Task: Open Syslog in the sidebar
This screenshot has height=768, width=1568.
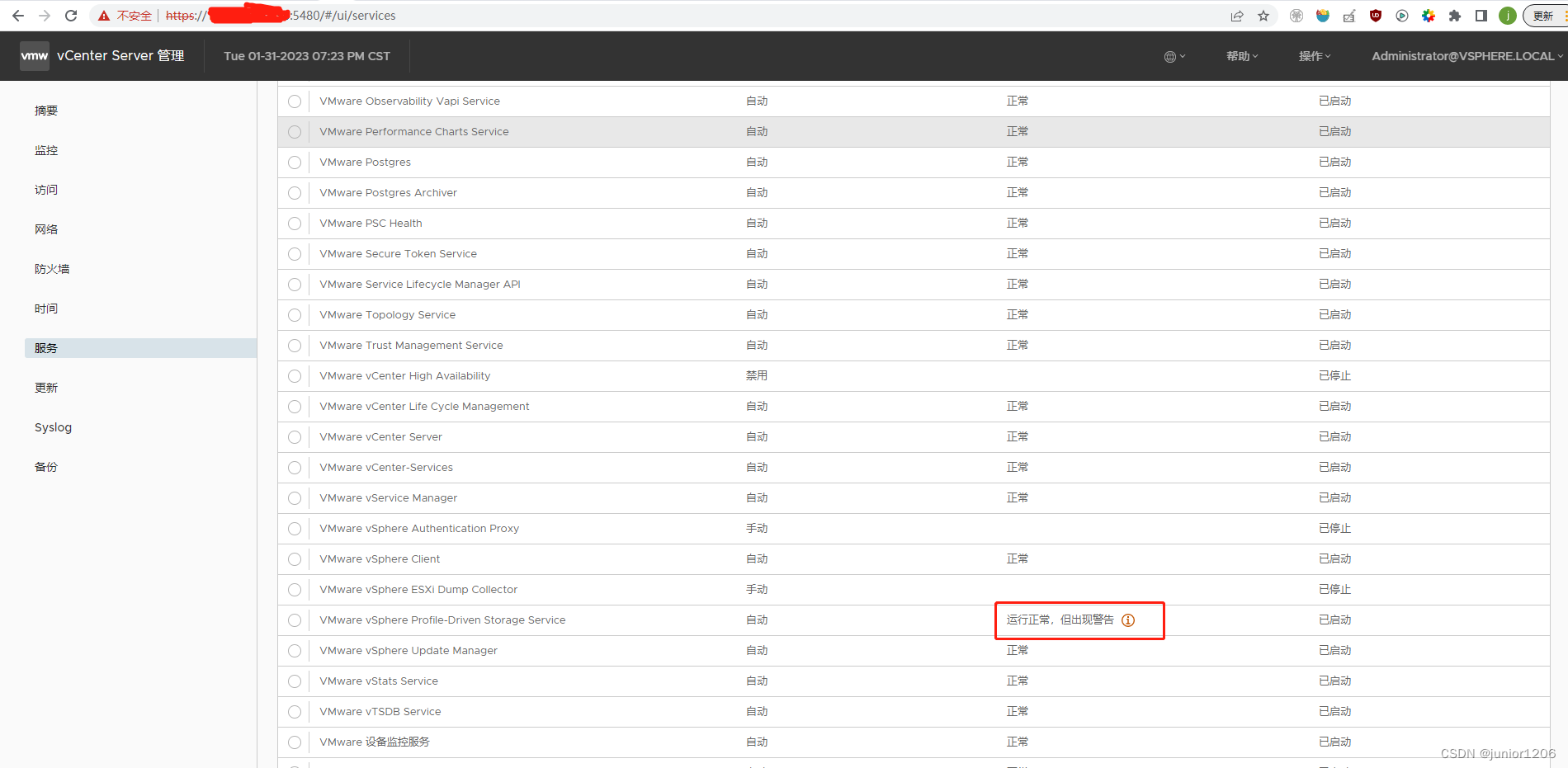Action: coord(53,427)
